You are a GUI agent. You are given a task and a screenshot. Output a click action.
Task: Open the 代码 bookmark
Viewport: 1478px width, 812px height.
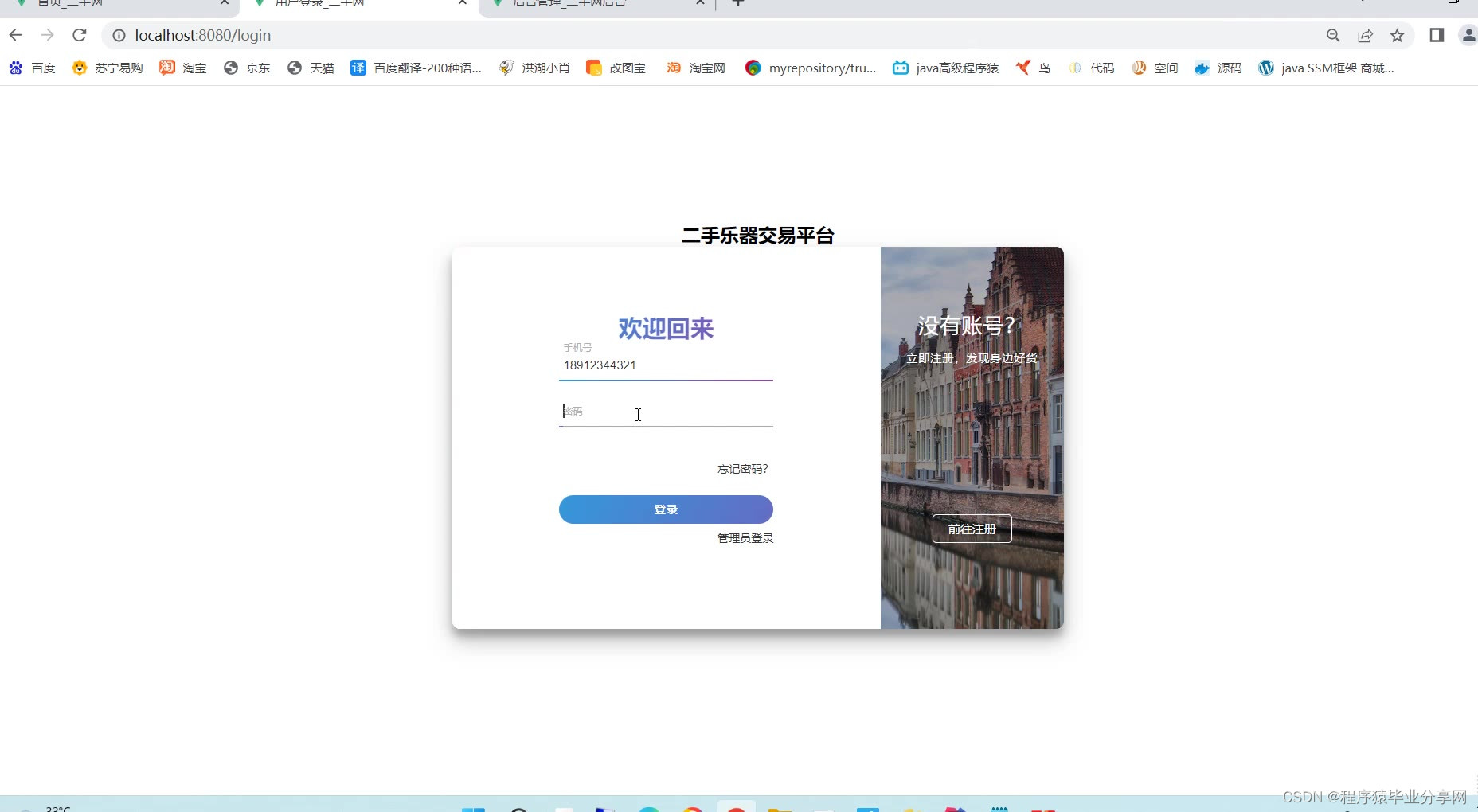(x=1091, y=68)
